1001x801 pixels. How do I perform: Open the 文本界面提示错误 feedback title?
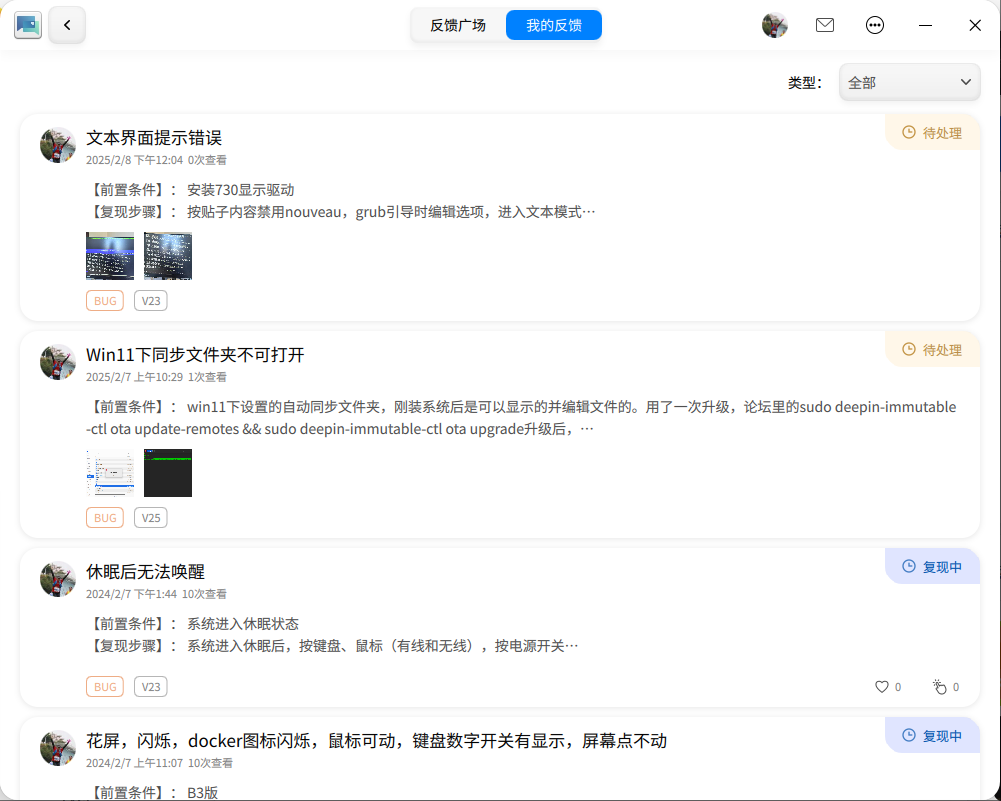tap(154, 138)
